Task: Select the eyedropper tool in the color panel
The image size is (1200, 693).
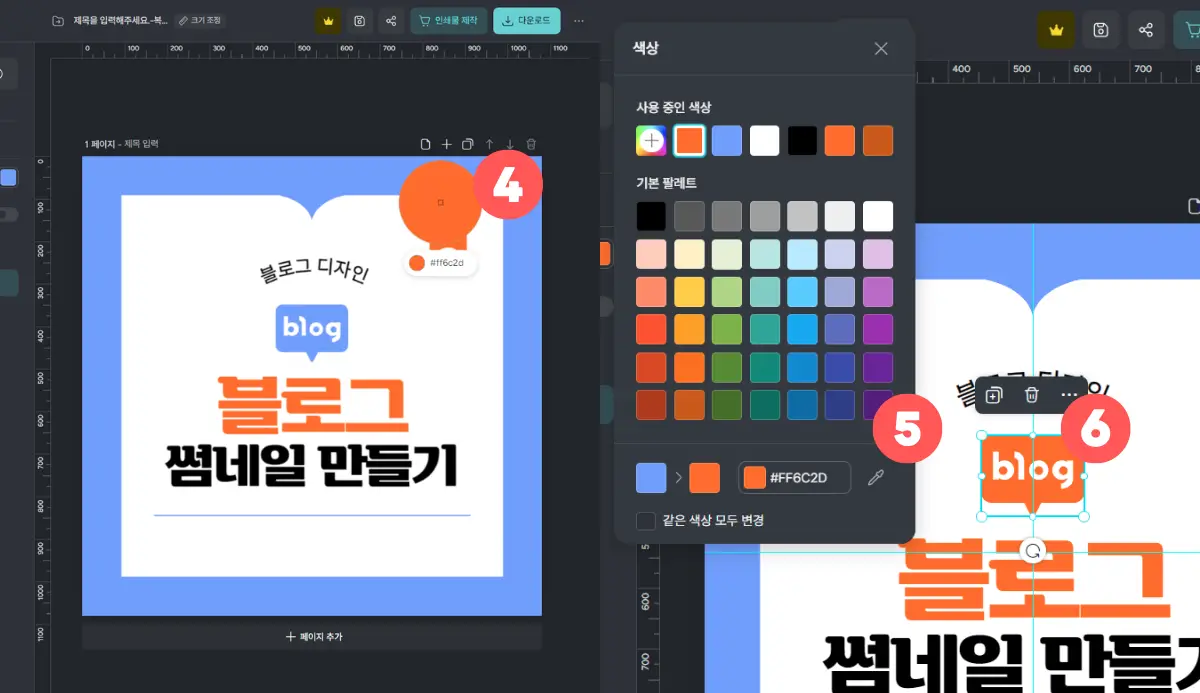Action: point(877,477)
